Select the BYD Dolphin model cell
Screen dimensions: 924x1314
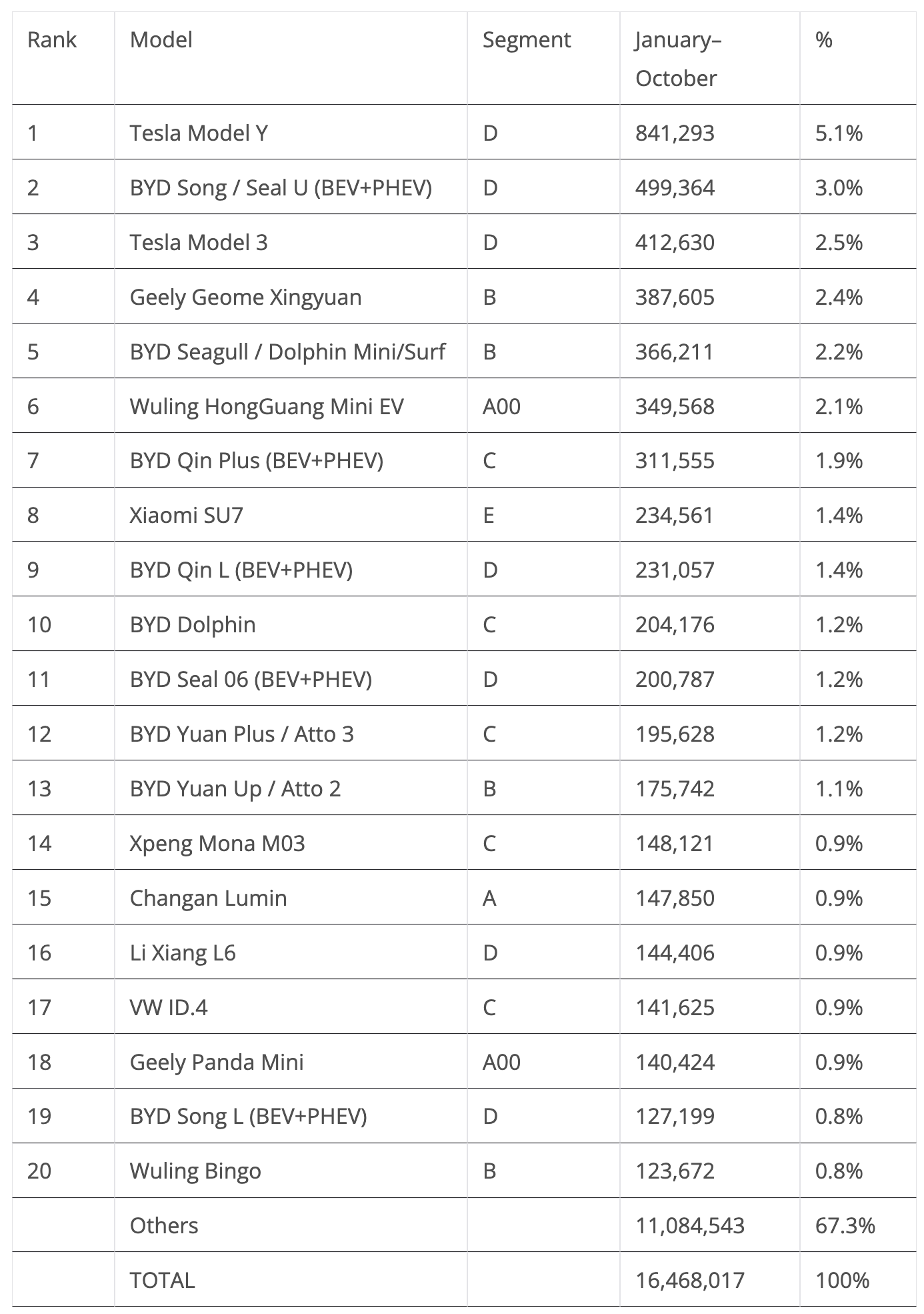pos(193,624)
